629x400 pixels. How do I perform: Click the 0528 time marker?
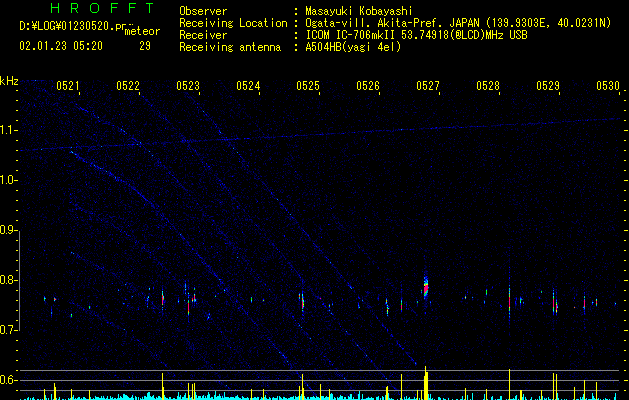[x=488, y=85]
